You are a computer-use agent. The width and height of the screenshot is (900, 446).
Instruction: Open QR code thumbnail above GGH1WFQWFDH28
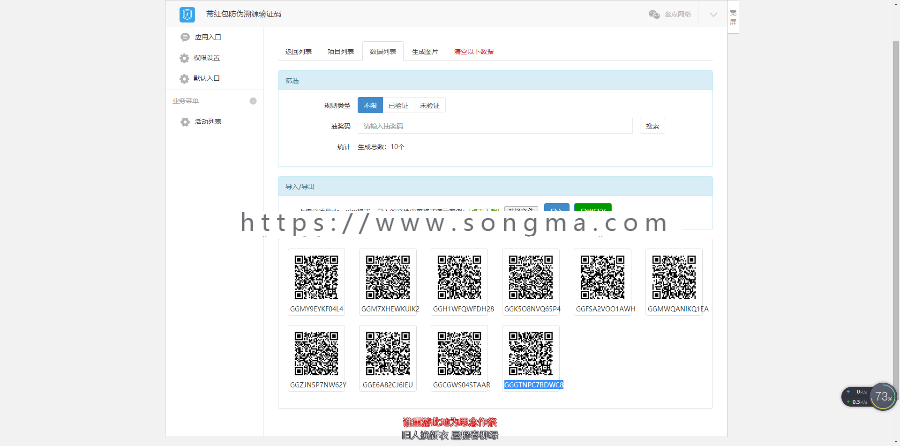click(x=459, y=277)
